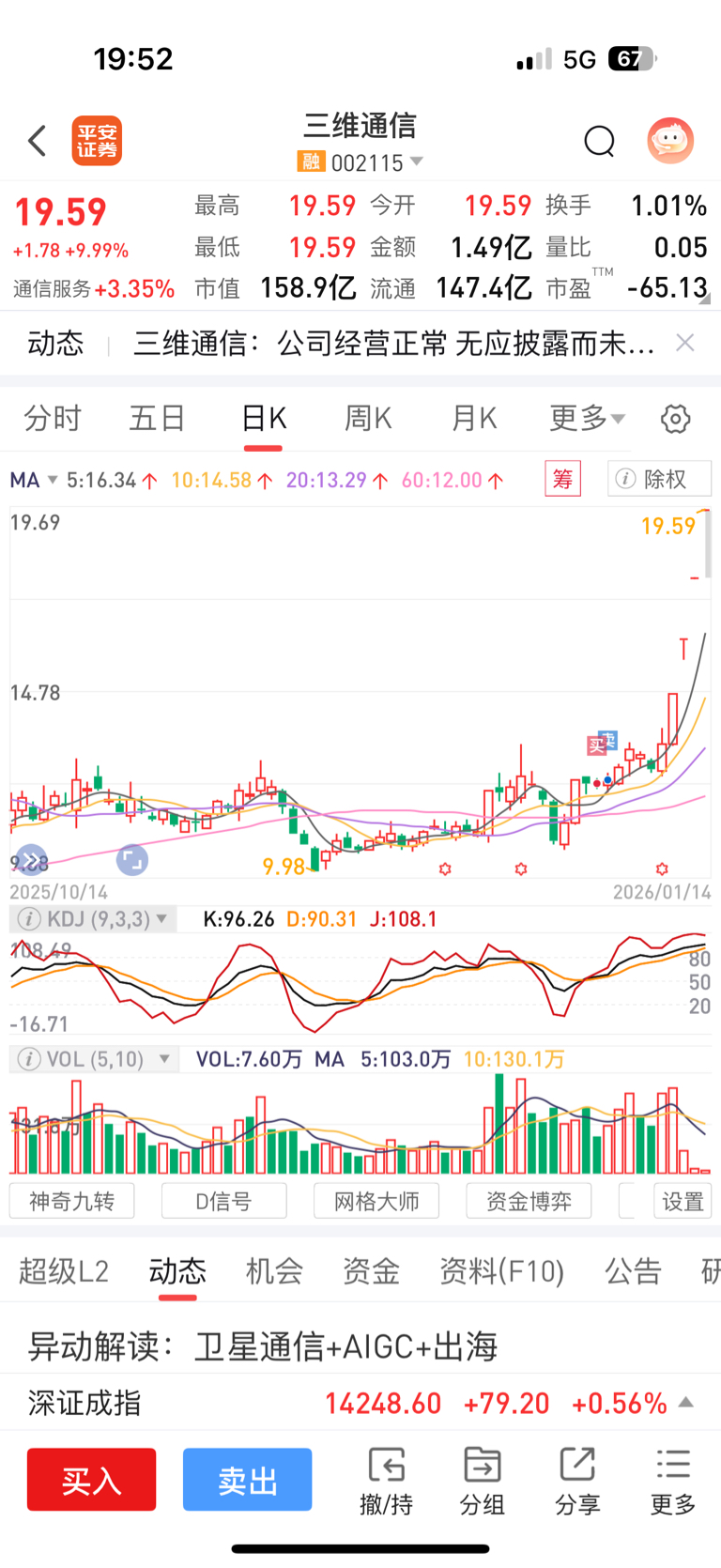The height and width of the screenshot is (1568, 721).
Task: Tap the 5G signal indicator
Action: (579, 60)
